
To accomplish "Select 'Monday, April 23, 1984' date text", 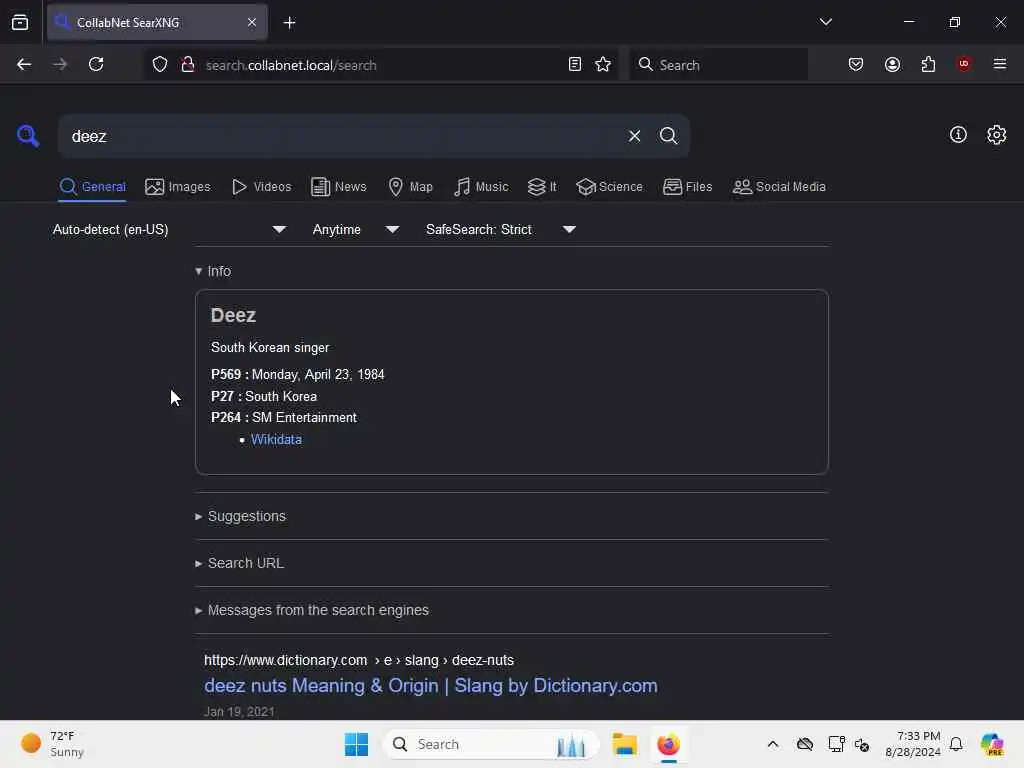I will point(318,375).
